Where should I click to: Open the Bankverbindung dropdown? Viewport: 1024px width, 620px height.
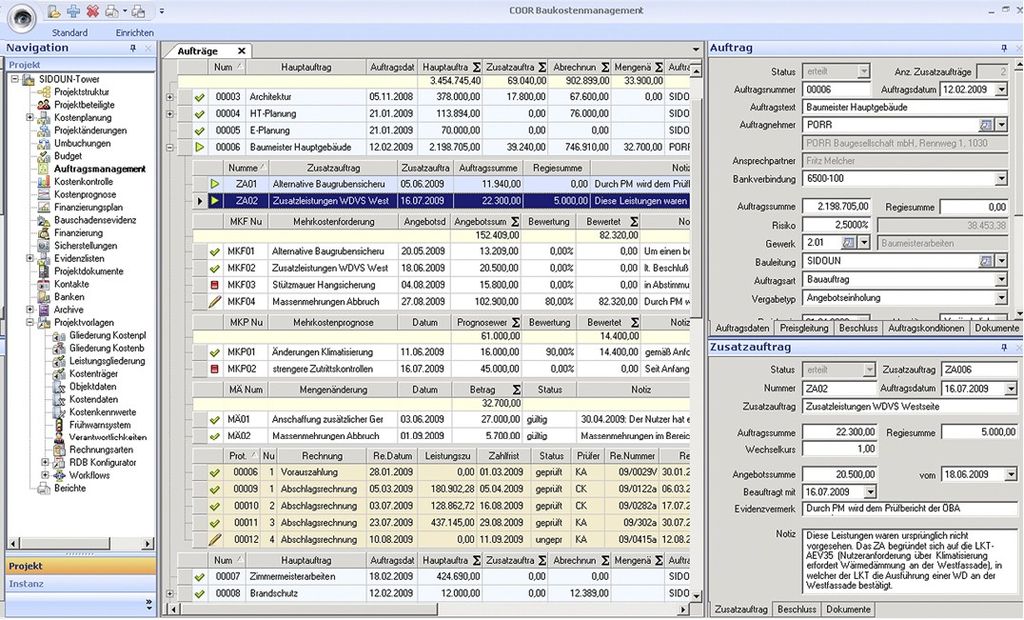pyautogui.click(x=1001, y=179)
